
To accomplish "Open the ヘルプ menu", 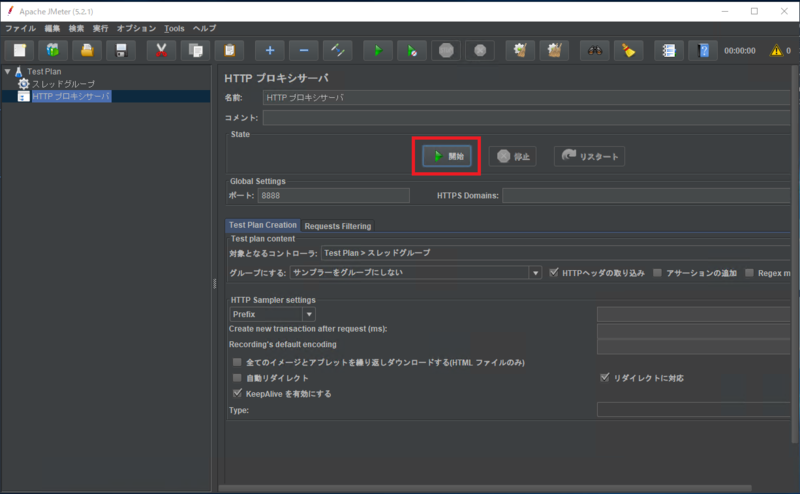I will pos(205,28).
